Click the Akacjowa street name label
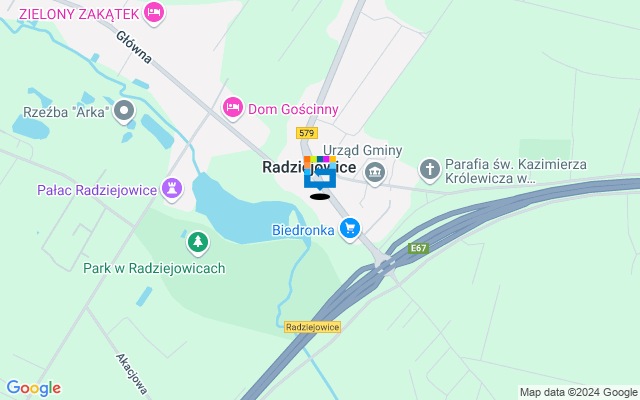This screenshot has width=640, height=400. (x=131, y=374)
